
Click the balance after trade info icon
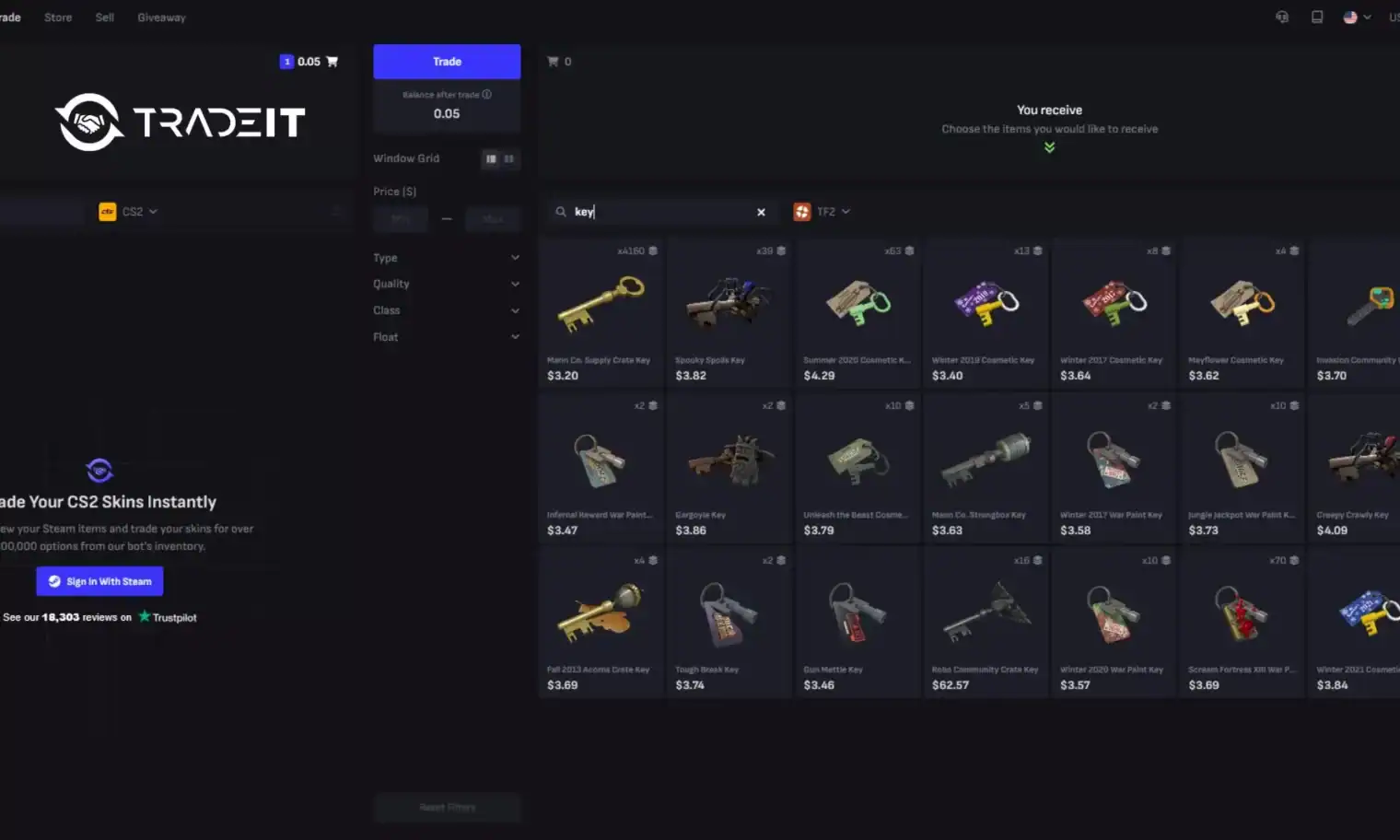(486, 94)
